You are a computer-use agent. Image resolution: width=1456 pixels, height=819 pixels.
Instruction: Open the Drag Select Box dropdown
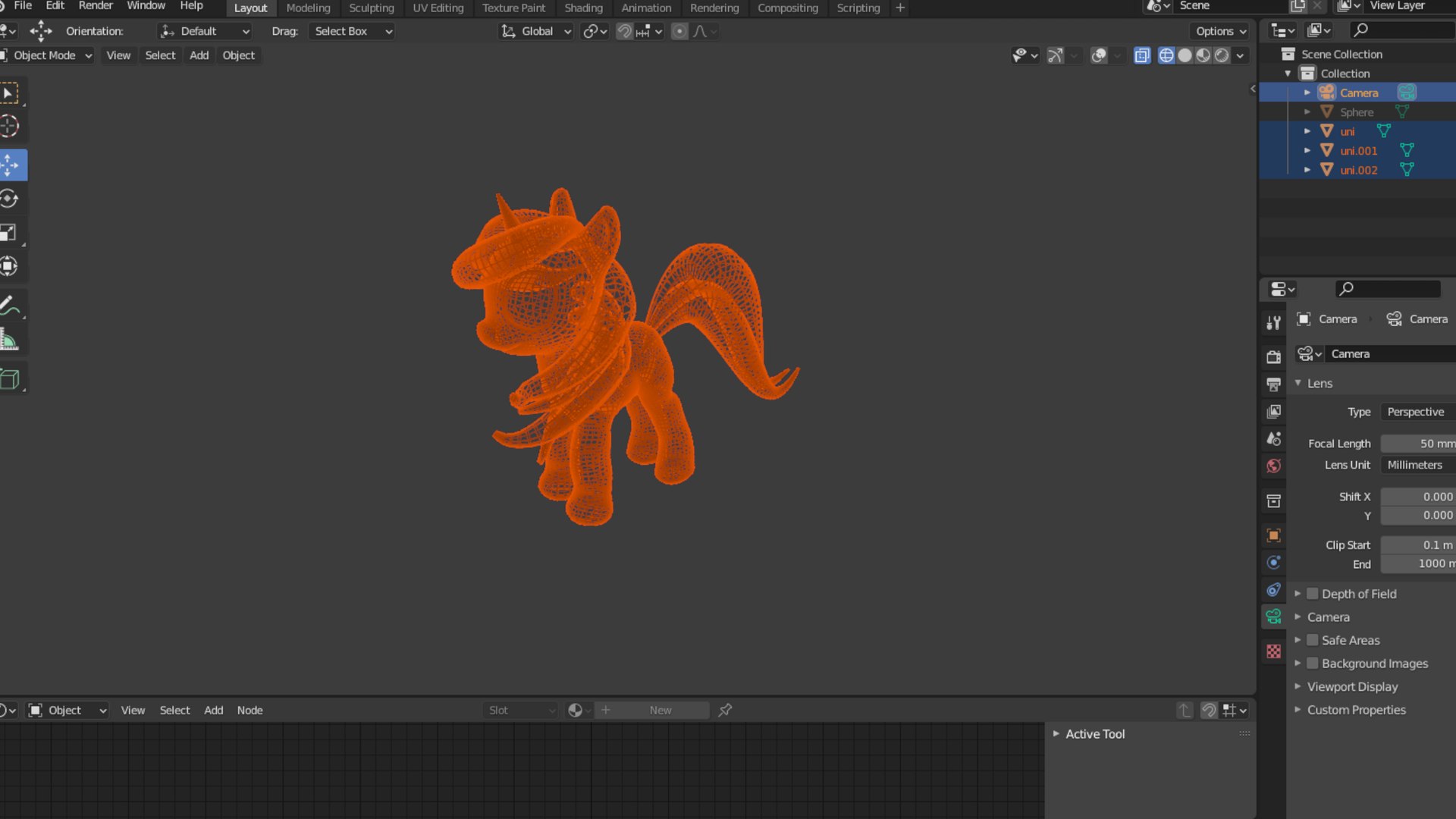click(x=352, y=31)
